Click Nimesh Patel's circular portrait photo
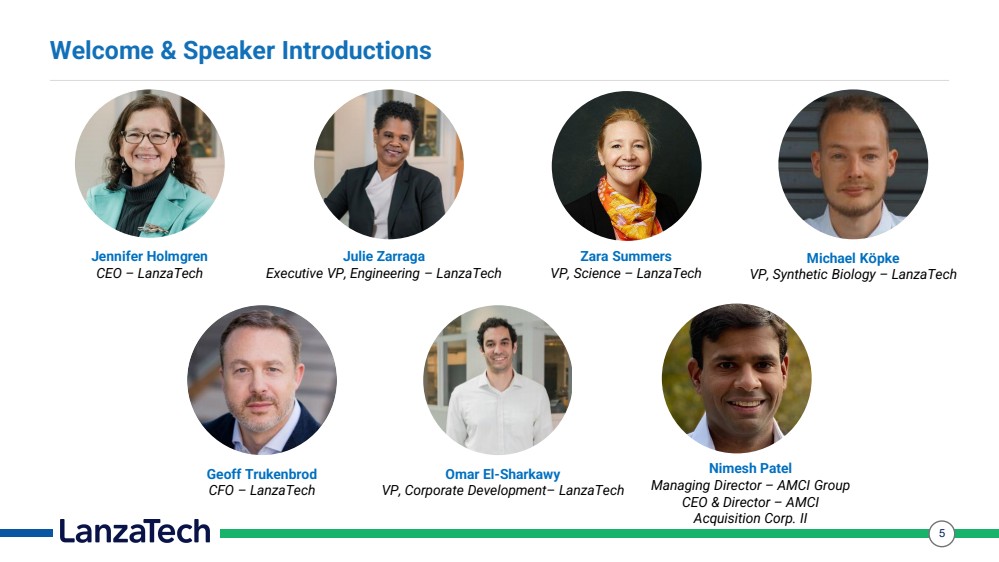Screen dimensions: 999x562 coord(737,378)
